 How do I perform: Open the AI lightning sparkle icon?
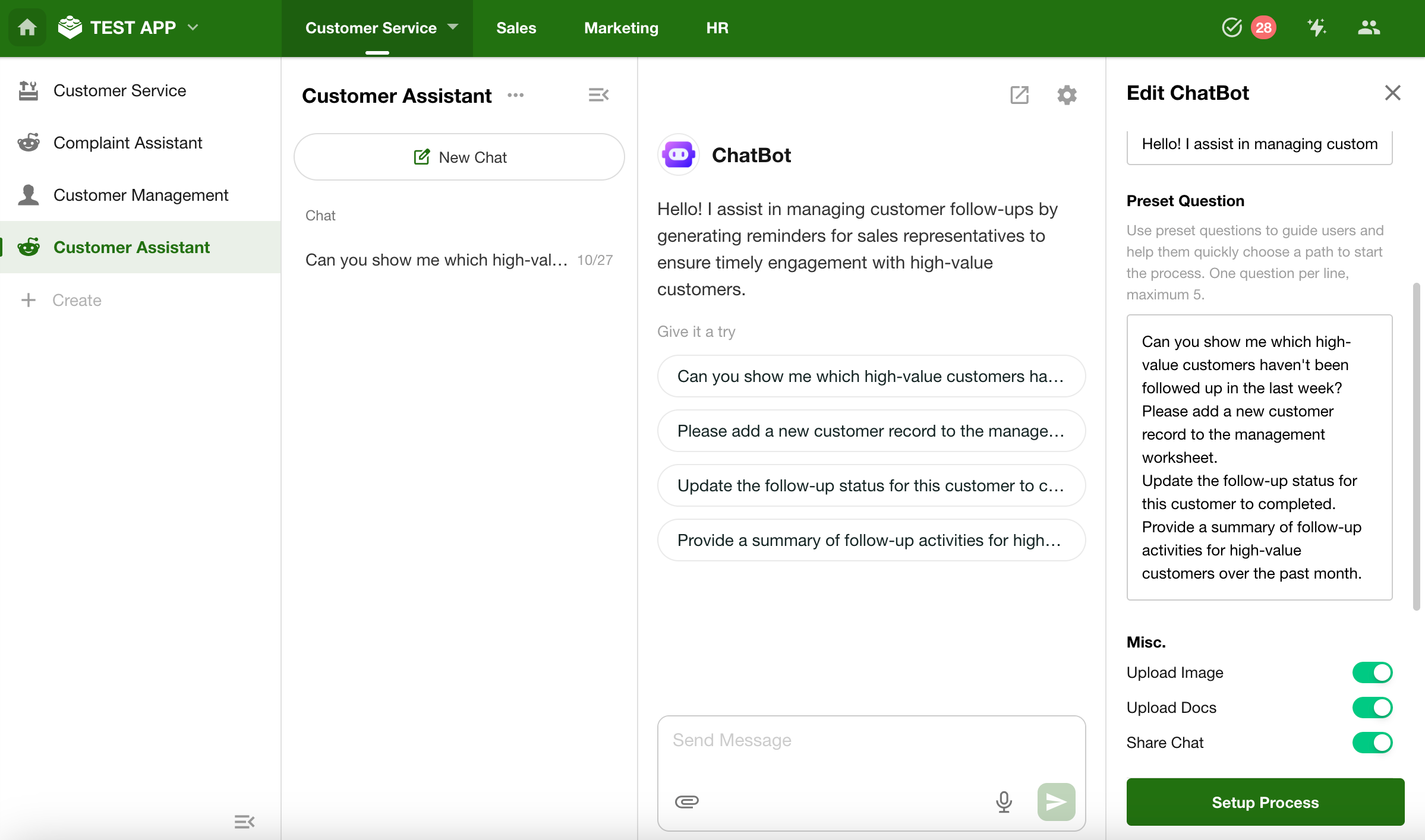point(1316,27)
